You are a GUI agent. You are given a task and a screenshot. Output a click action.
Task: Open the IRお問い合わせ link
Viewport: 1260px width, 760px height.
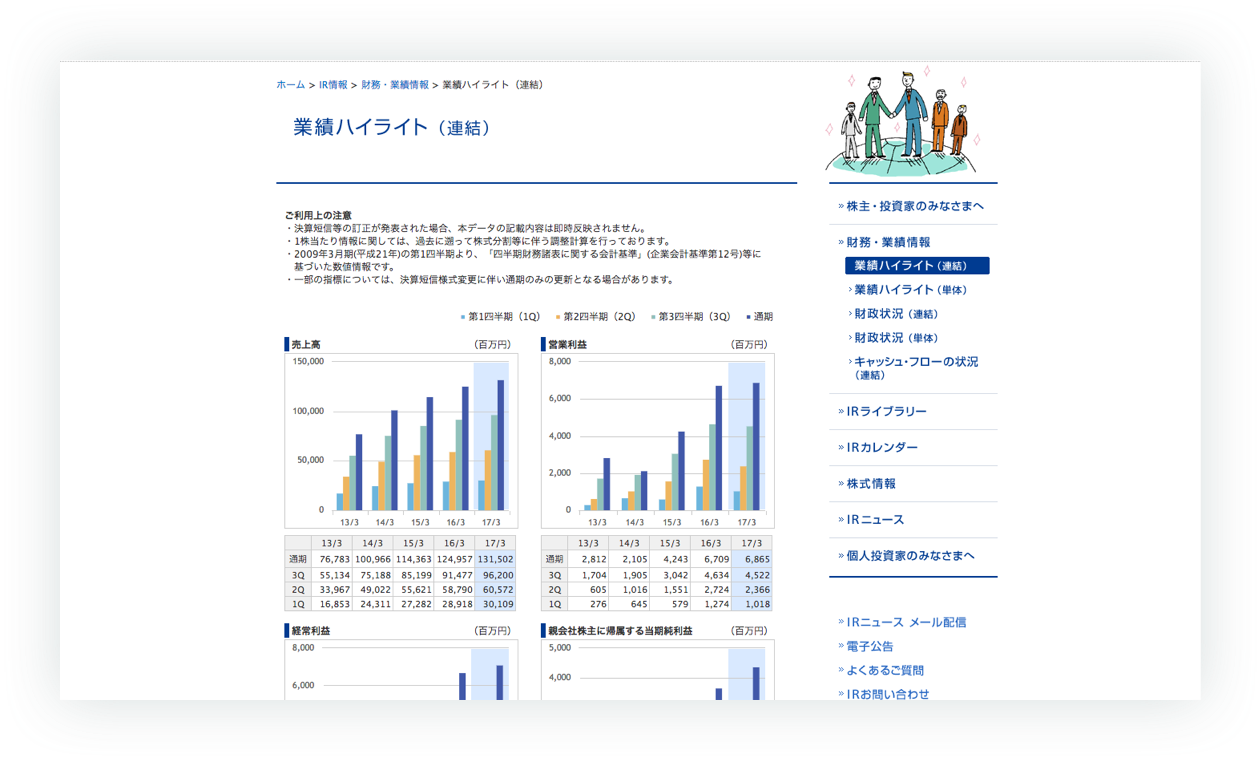[x=888, y=694]
